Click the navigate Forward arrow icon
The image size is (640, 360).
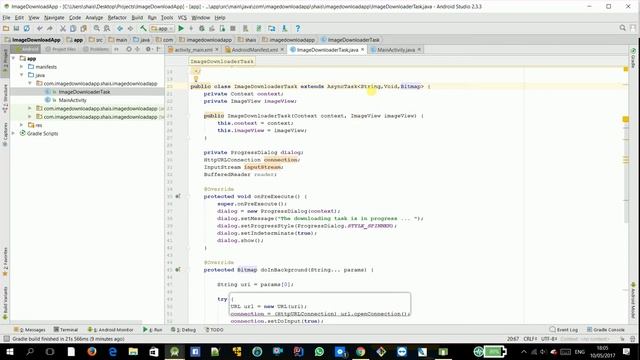pyautogui.click(x=130, y=29)
